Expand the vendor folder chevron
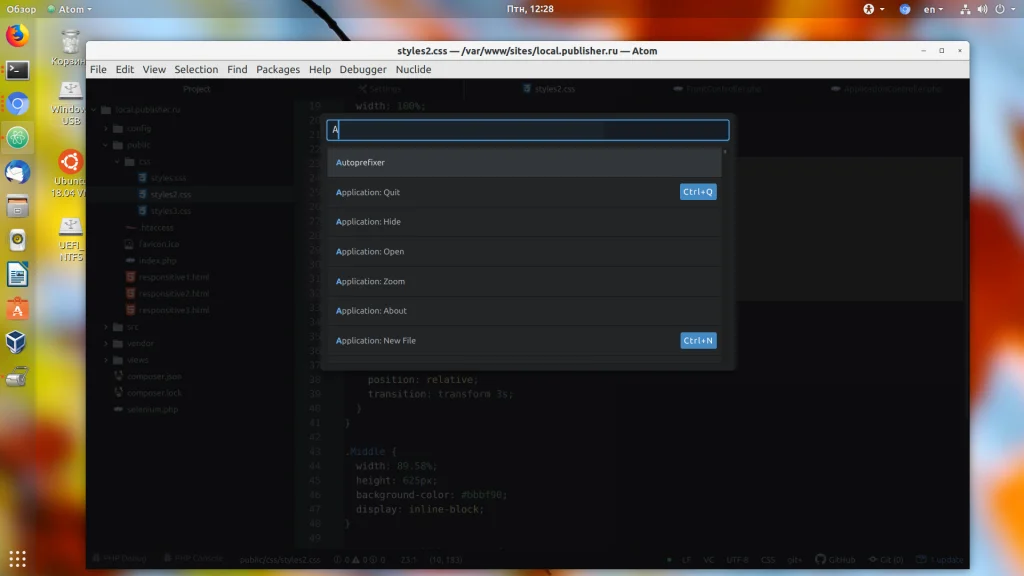This screenshot has height=576, width=1024. (106, 343)
